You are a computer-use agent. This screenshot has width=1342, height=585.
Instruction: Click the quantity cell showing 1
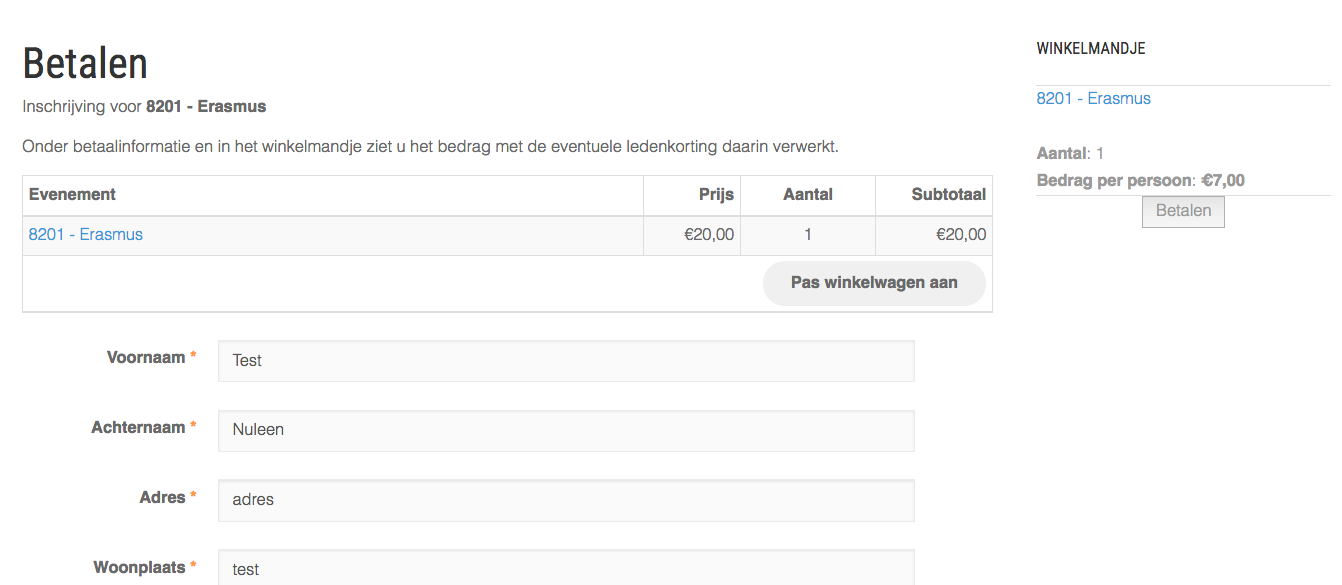pos(807,235)
